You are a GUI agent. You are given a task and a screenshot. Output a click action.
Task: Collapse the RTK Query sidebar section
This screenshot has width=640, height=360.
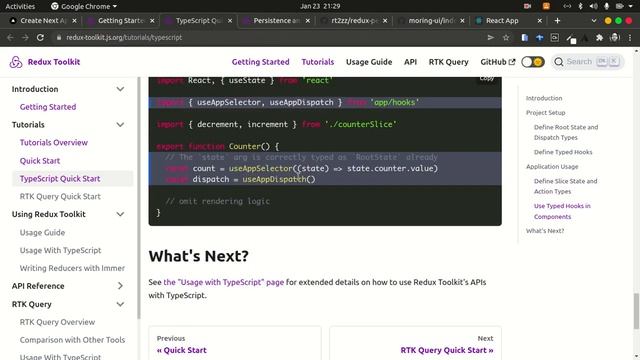120,304
